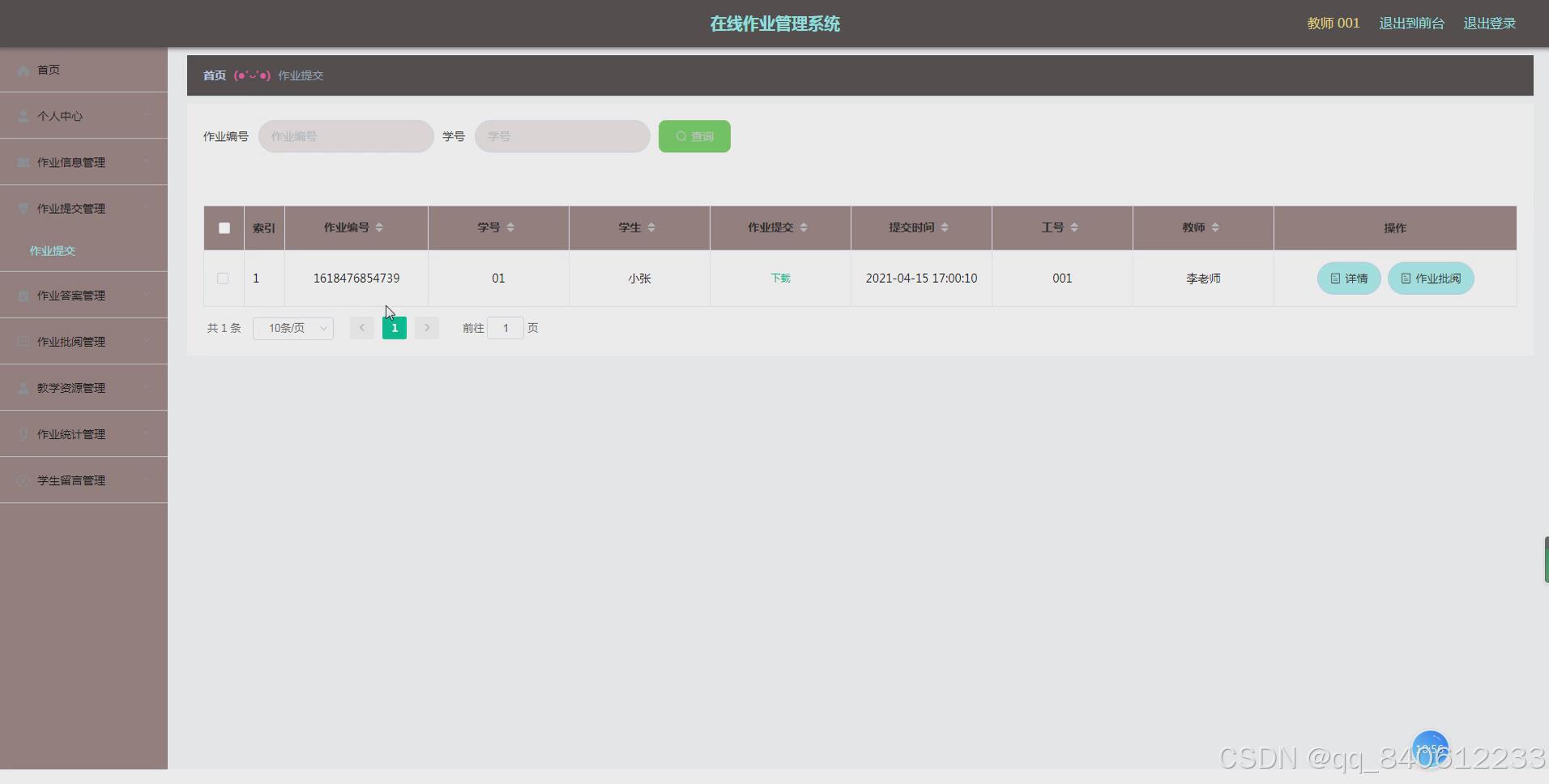
Task: Click the 教师 001 user label
Action: pos(1333,23)
